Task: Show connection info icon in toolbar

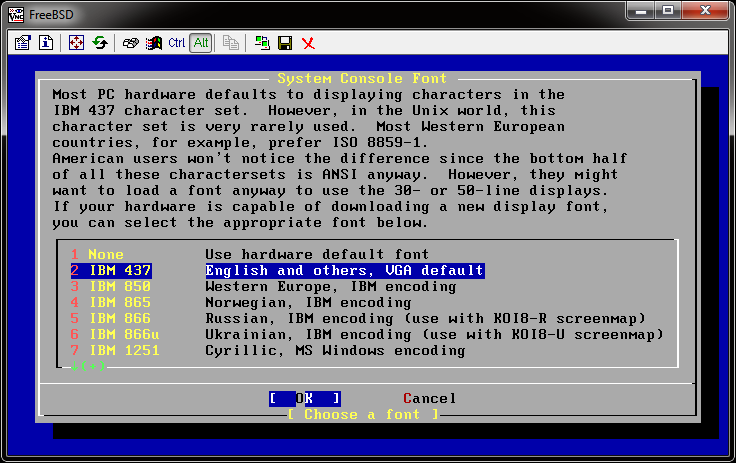Action: (x=46, y=43)
